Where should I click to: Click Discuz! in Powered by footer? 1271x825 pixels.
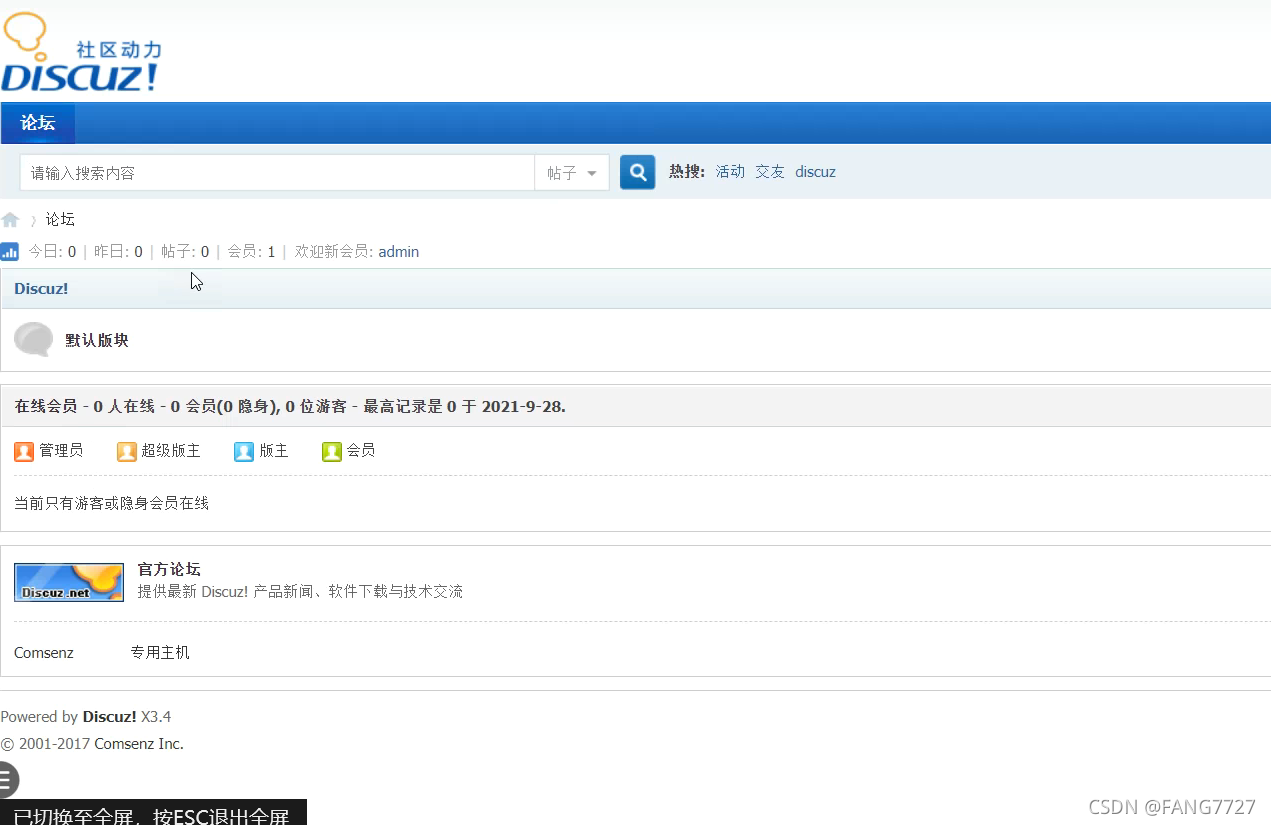110,717
